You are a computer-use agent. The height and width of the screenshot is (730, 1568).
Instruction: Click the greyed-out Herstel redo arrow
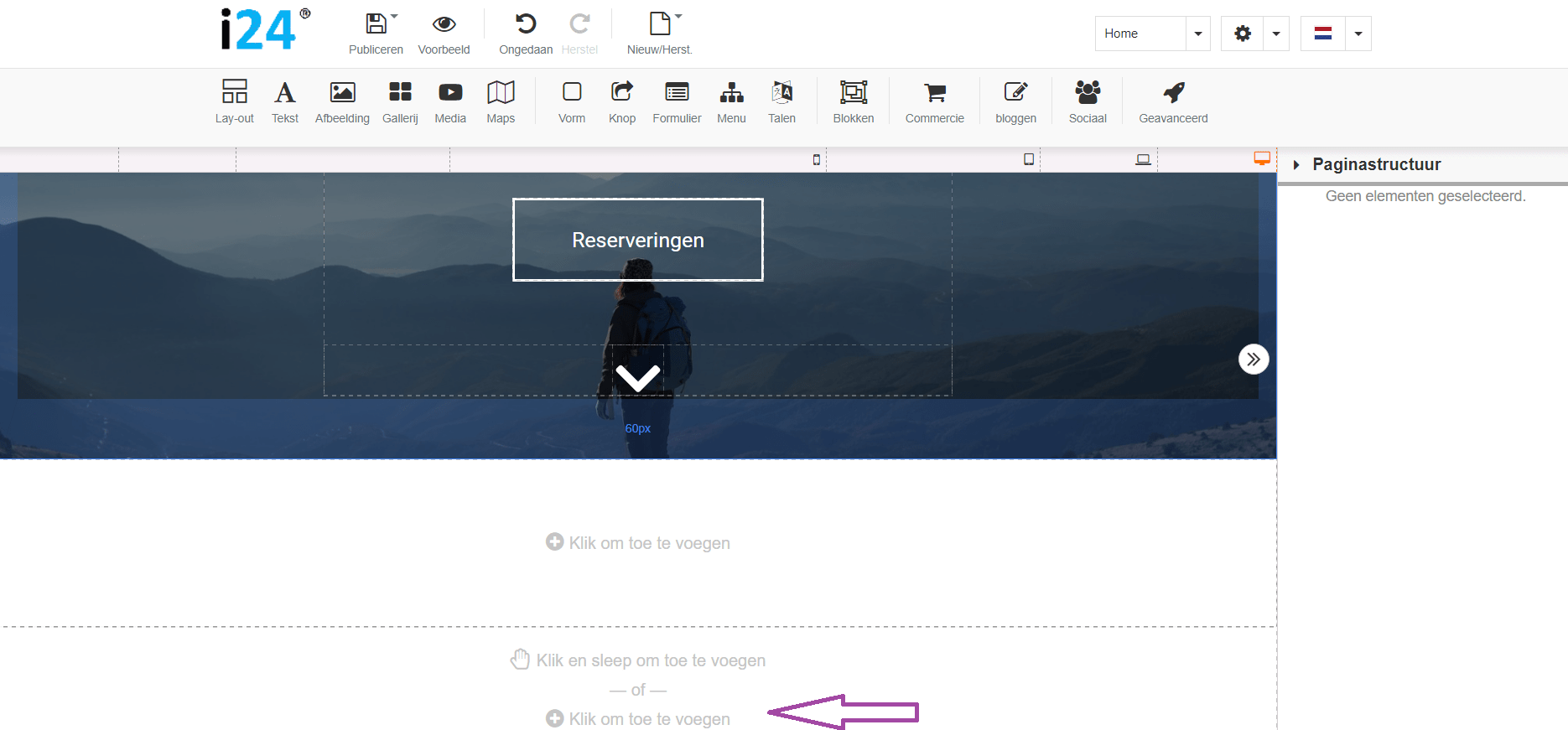(579, 23)
